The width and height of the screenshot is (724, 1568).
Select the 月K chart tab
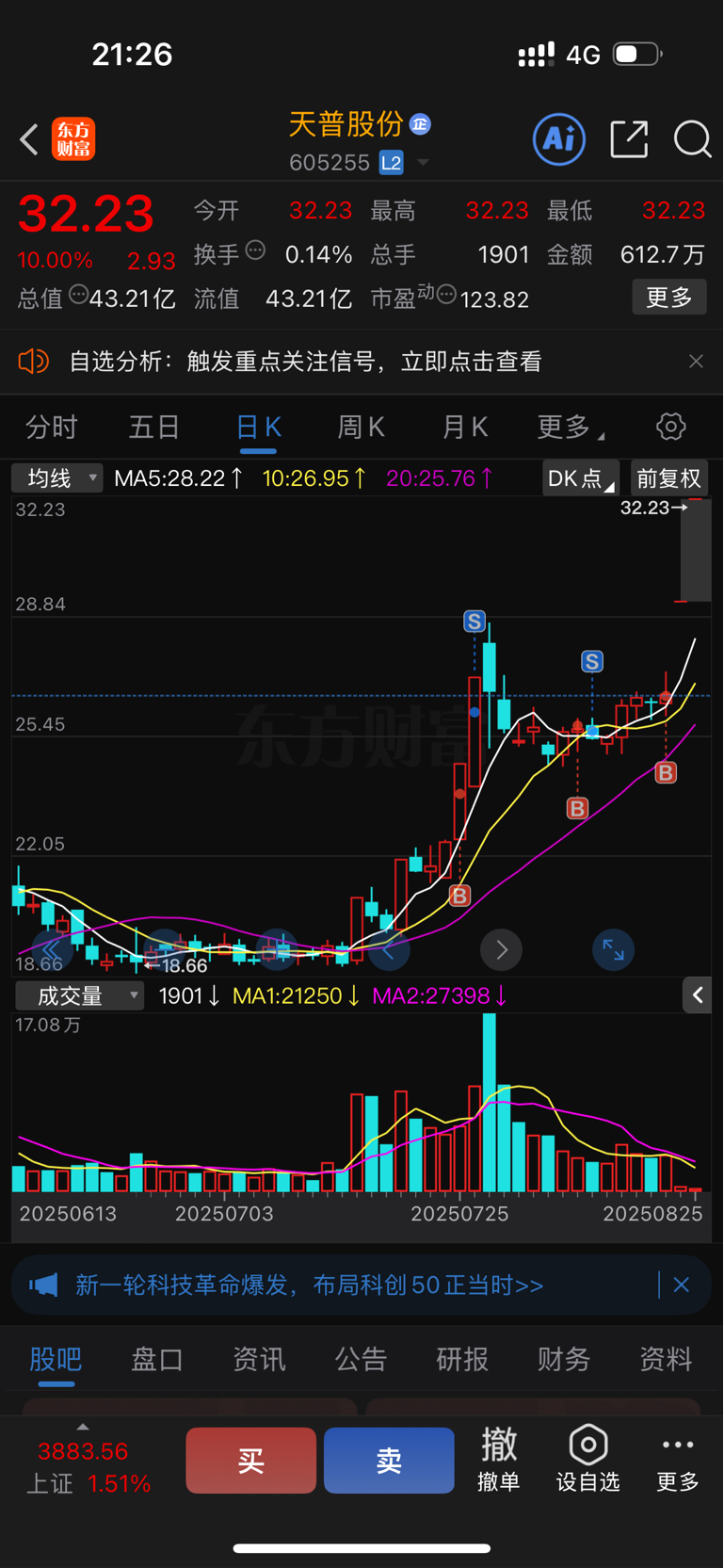pyautogui.click(x=465, y=428)
